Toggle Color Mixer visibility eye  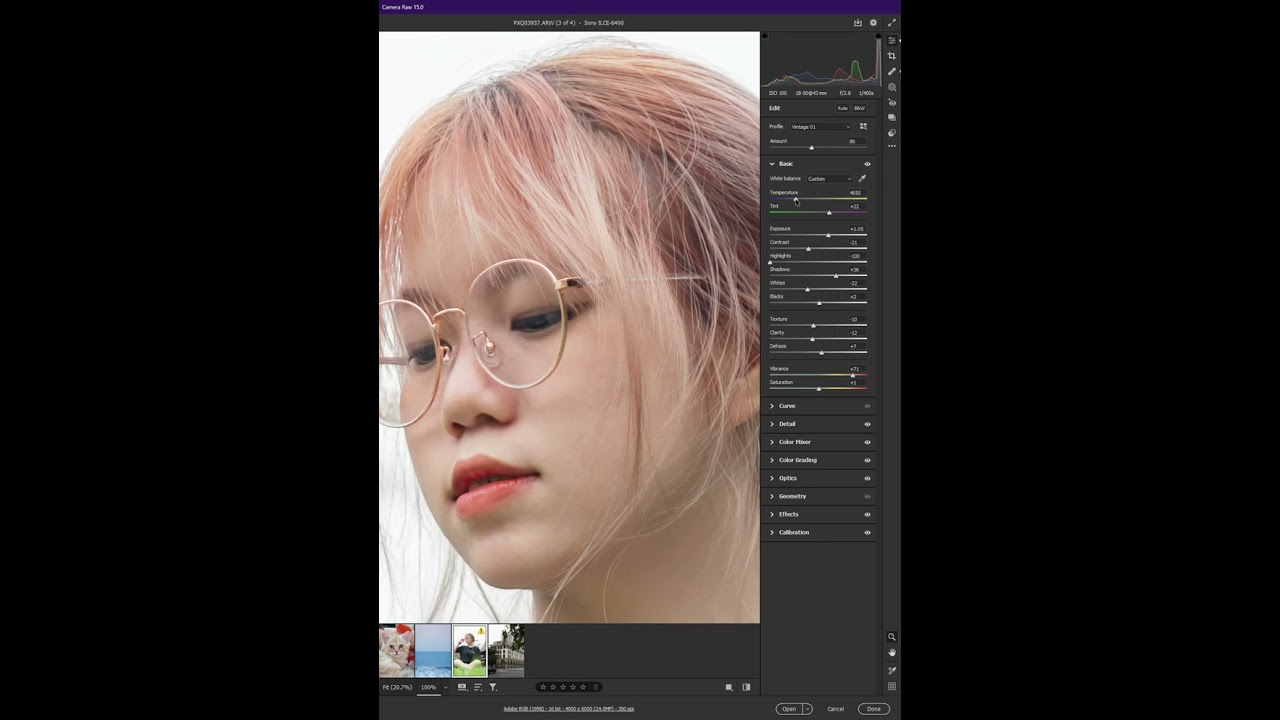pyautogui.click(x=867, y=442)
